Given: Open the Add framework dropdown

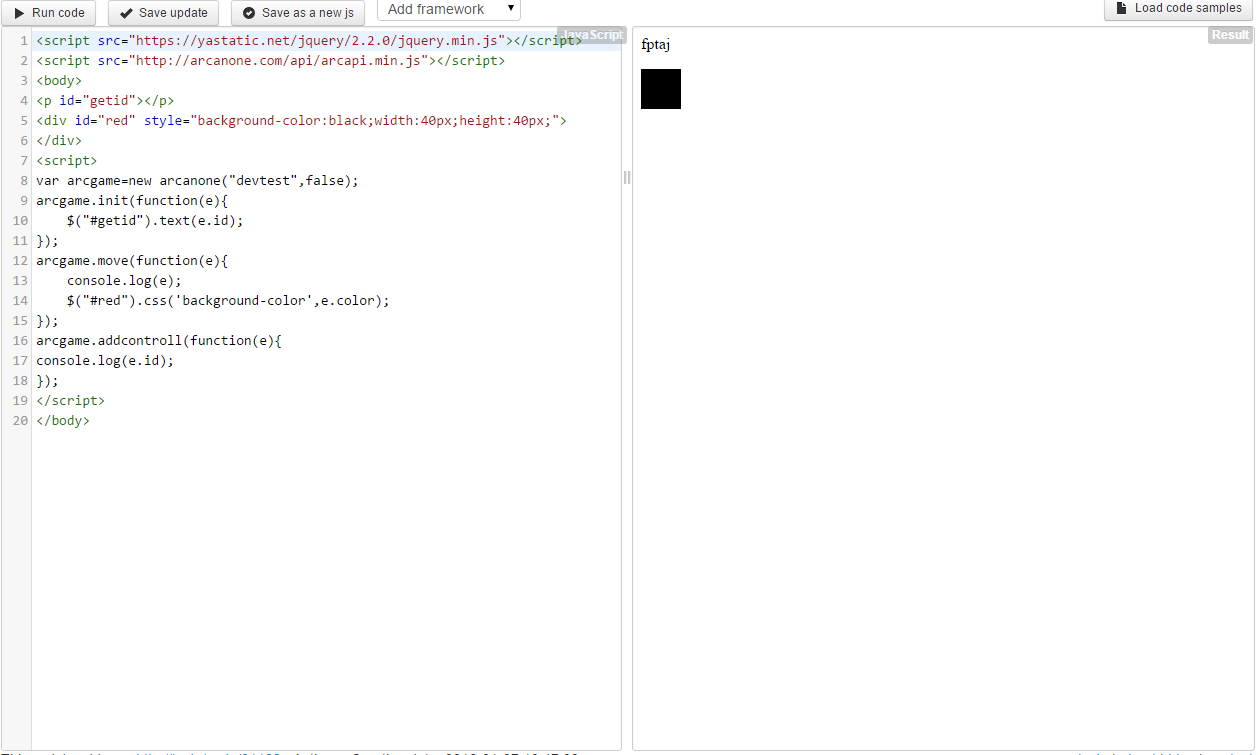Looking at the screenshot, I should click(449, 10).
